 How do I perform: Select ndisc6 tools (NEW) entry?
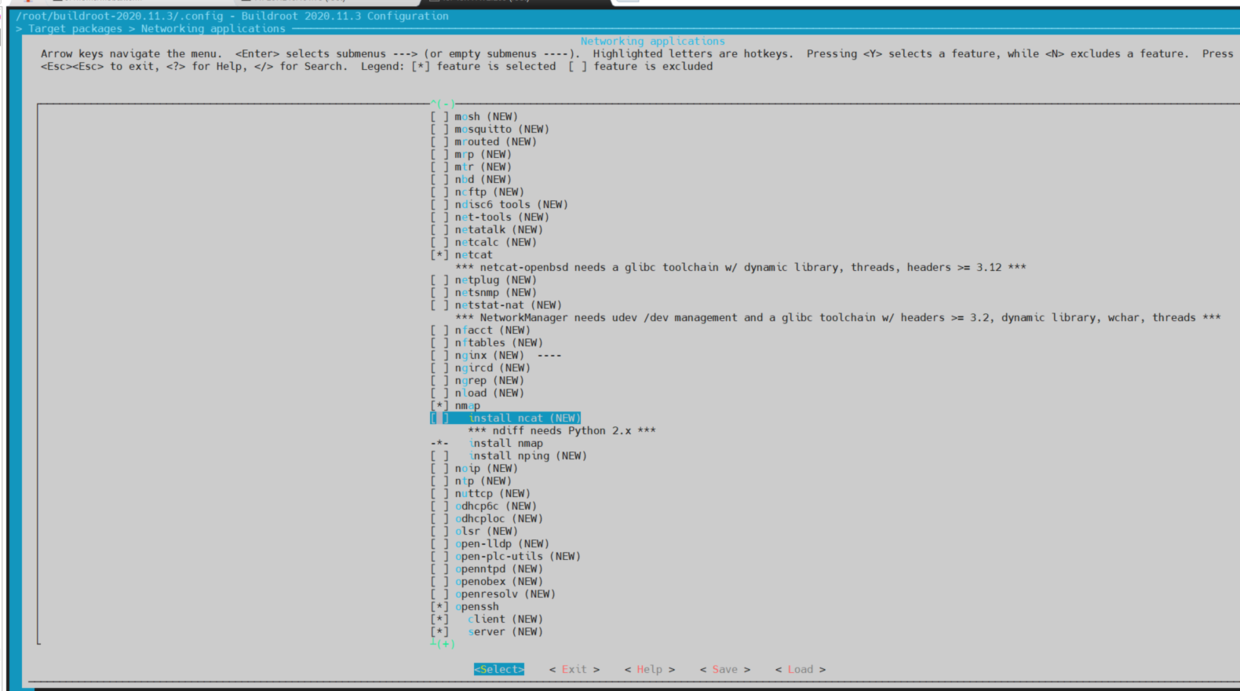click(x=499, y=205)
